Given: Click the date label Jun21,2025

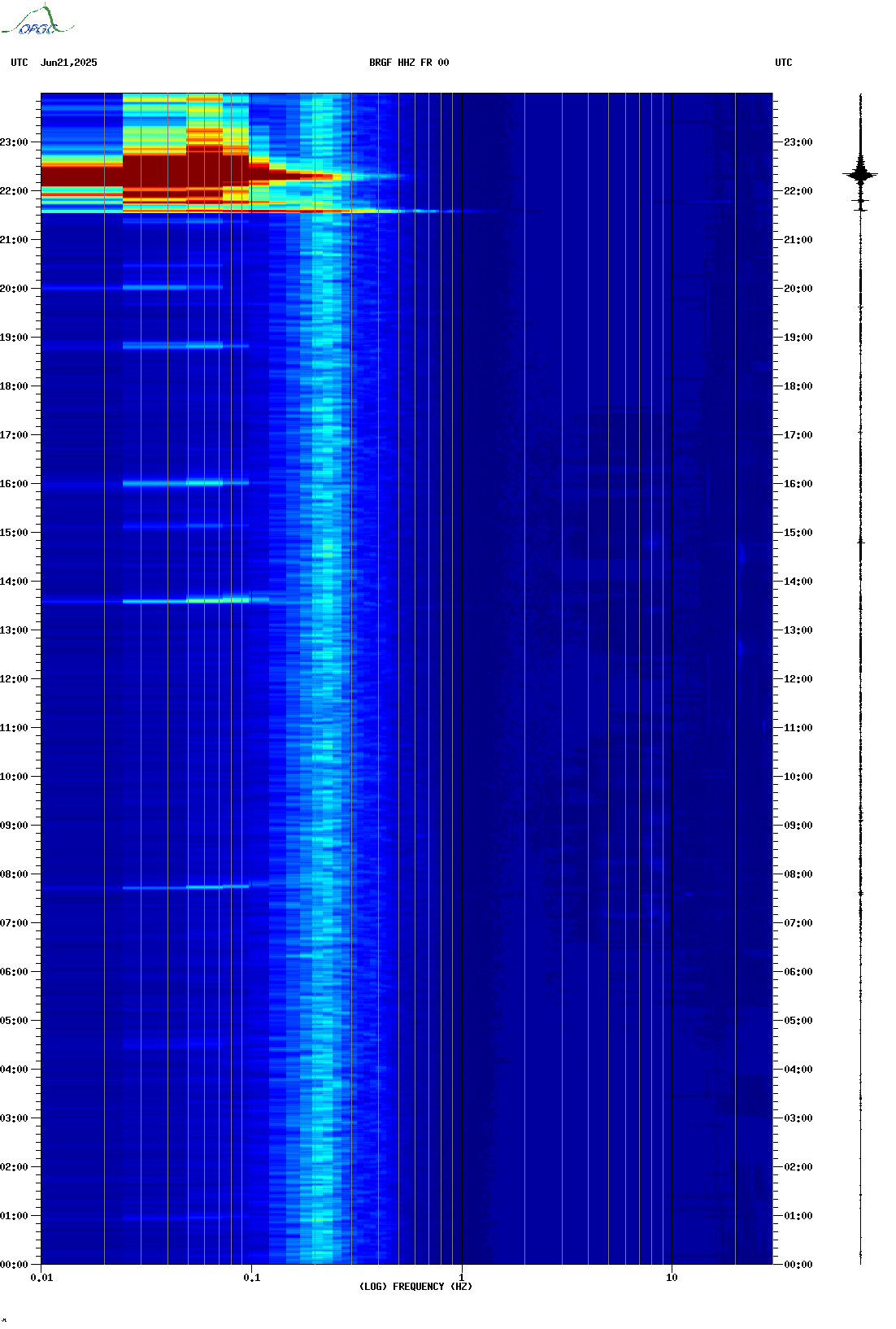Looking at the screenshot, I should point(68,63).
